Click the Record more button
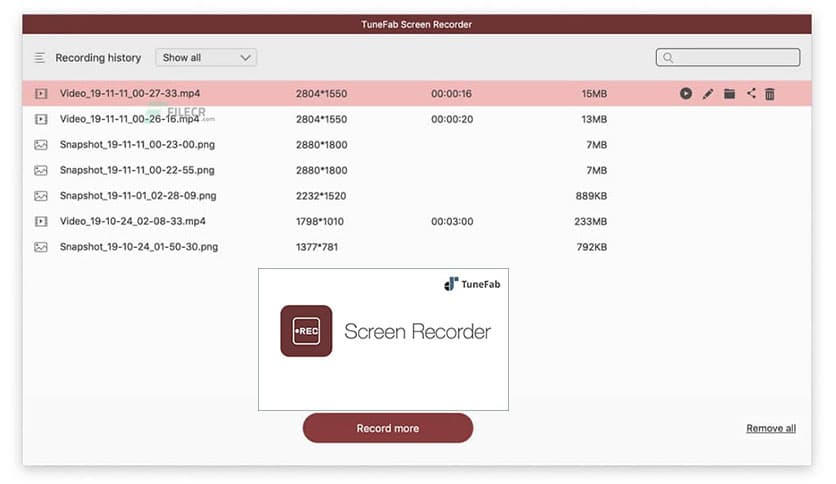This screenshot has height=484, width=836. coord(388,428)
